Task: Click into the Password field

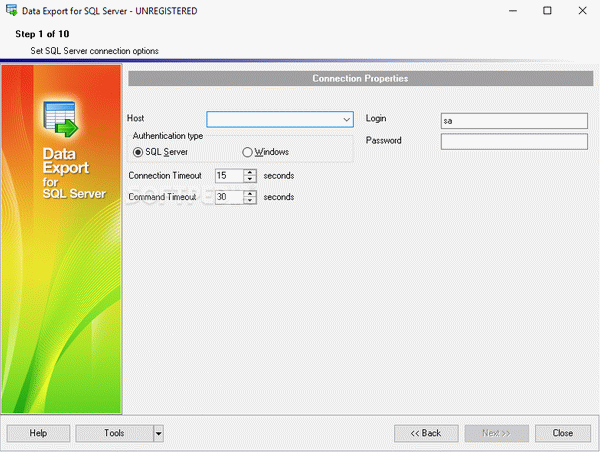Action: coord(514,141)
